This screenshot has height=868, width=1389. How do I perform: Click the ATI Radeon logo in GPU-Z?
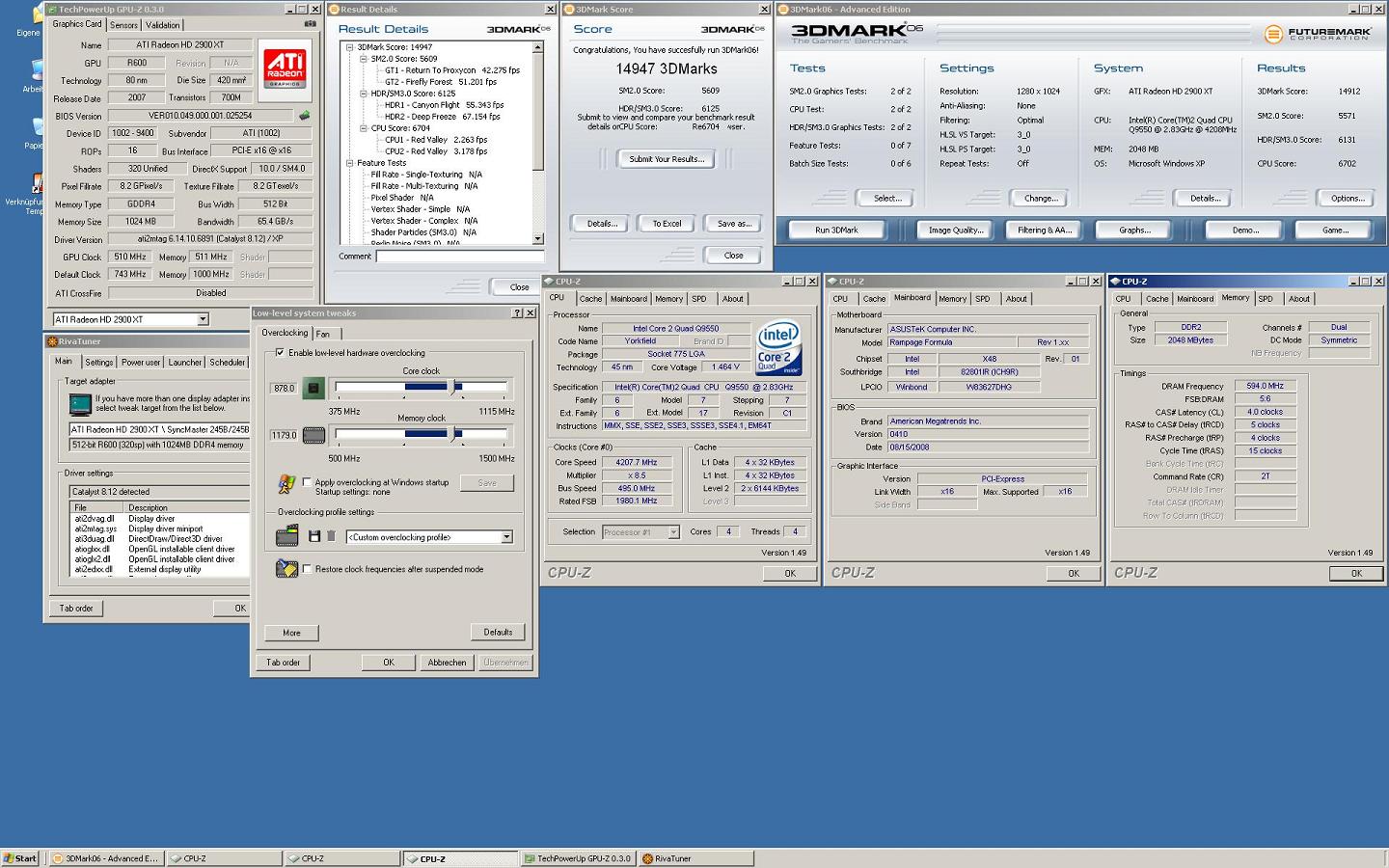click(285, 68)
